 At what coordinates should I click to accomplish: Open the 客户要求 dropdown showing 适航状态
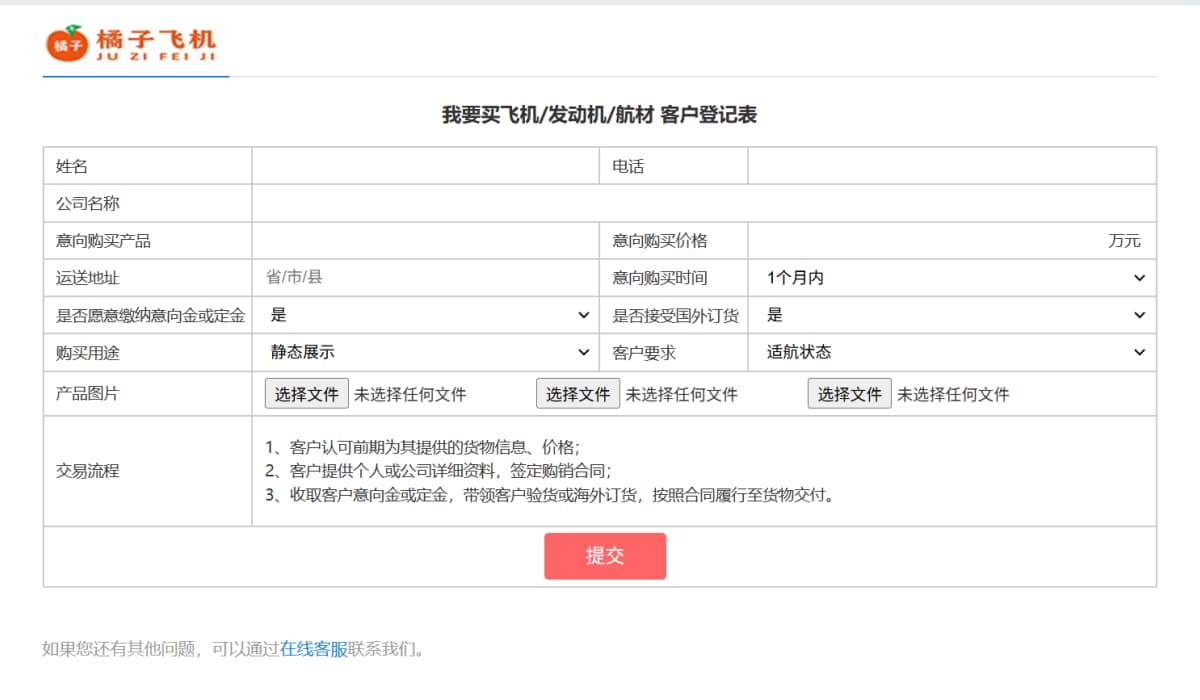click(952, 352)
